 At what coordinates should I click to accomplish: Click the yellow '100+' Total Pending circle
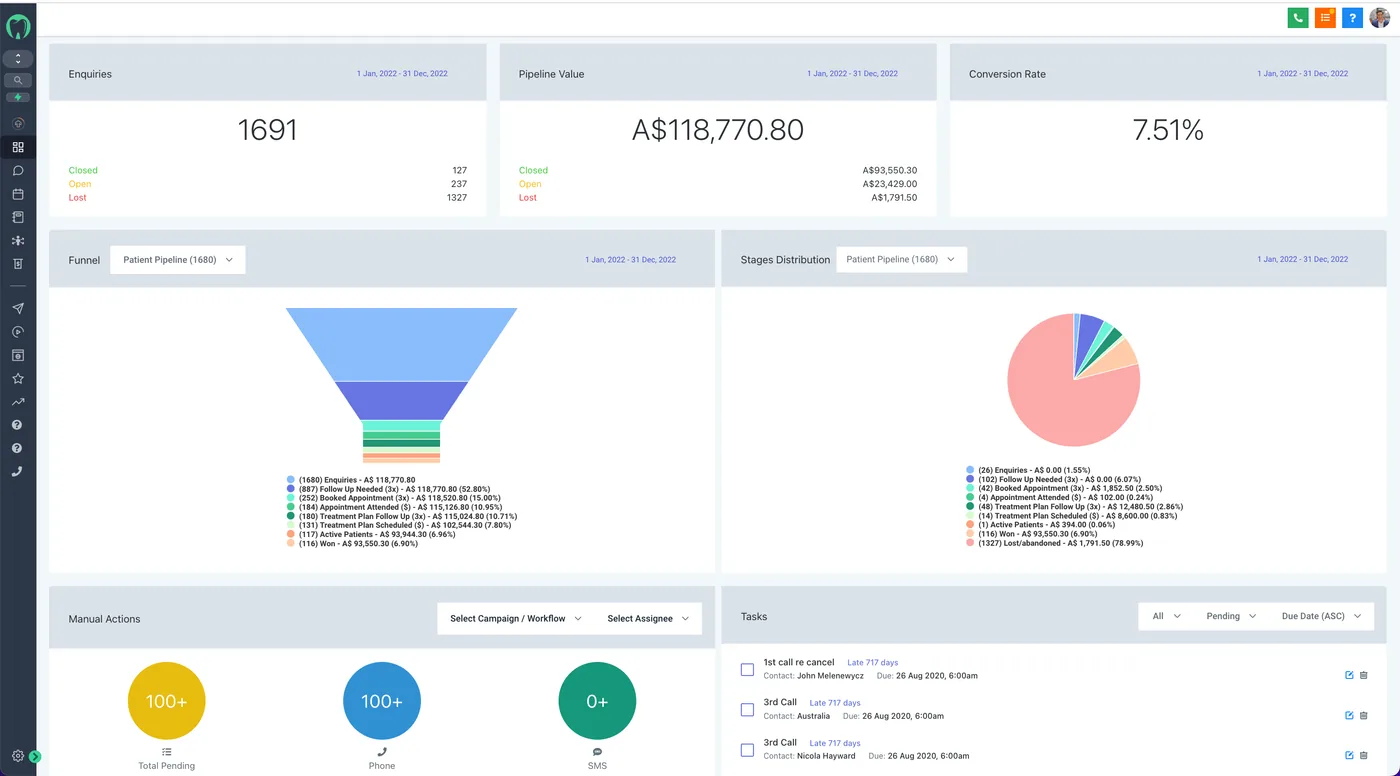166,701
